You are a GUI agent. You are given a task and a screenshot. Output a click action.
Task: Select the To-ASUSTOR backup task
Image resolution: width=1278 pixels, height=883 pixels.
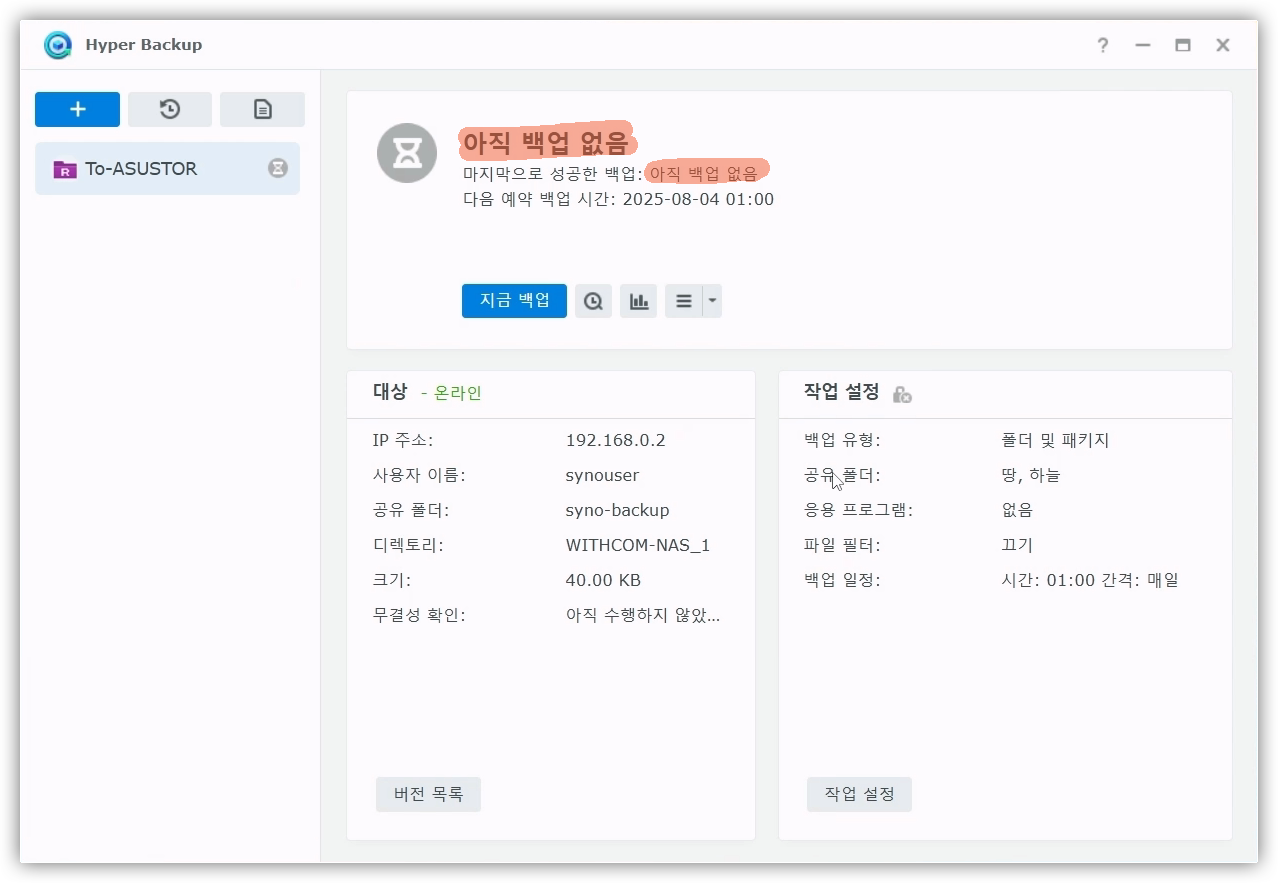[141, 169]
